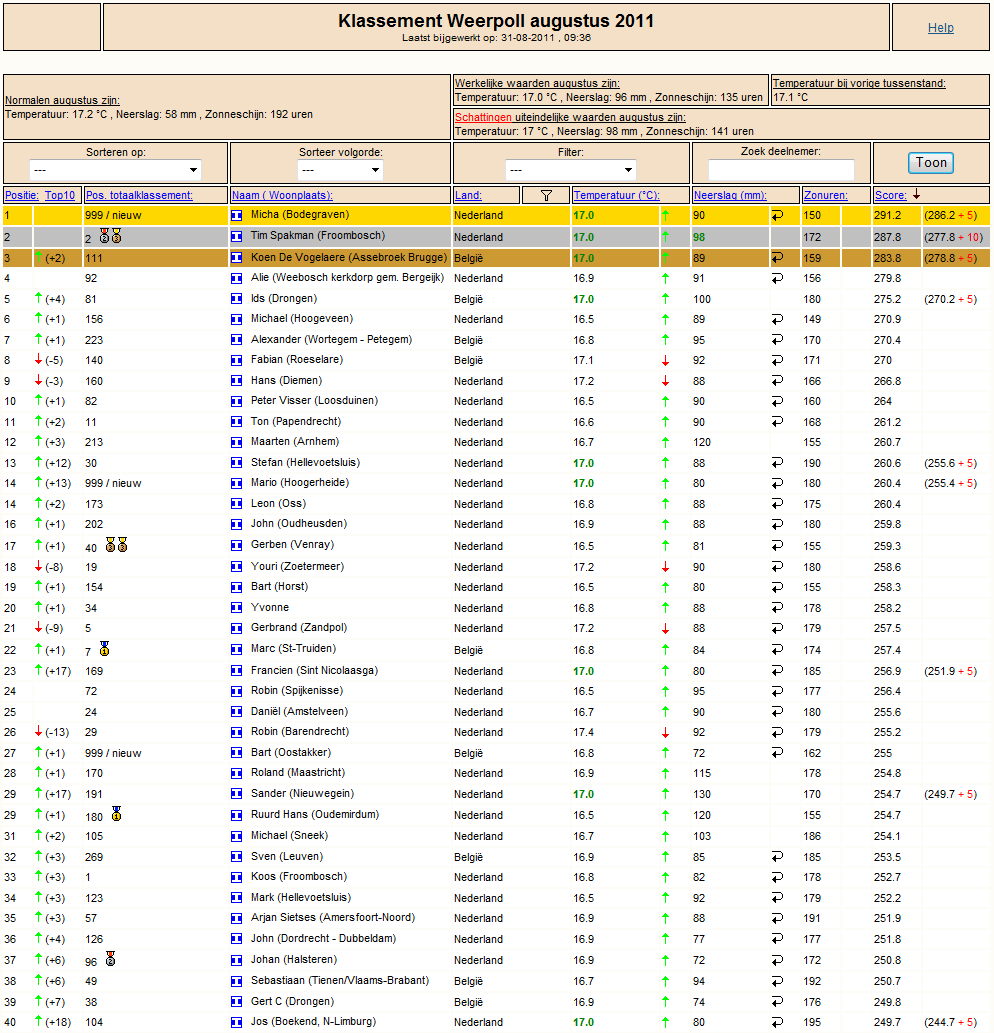Expand the Filter dropdown
This screenshot has height=1033, width=994.
(570, 170)
